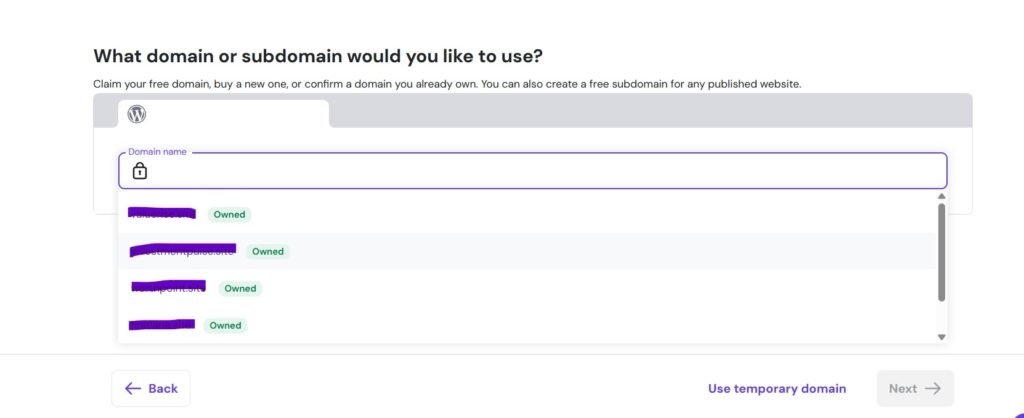Select the fourth owned domain in list
Viewport: 1024px width, 418px height.
tap(162, 325)
